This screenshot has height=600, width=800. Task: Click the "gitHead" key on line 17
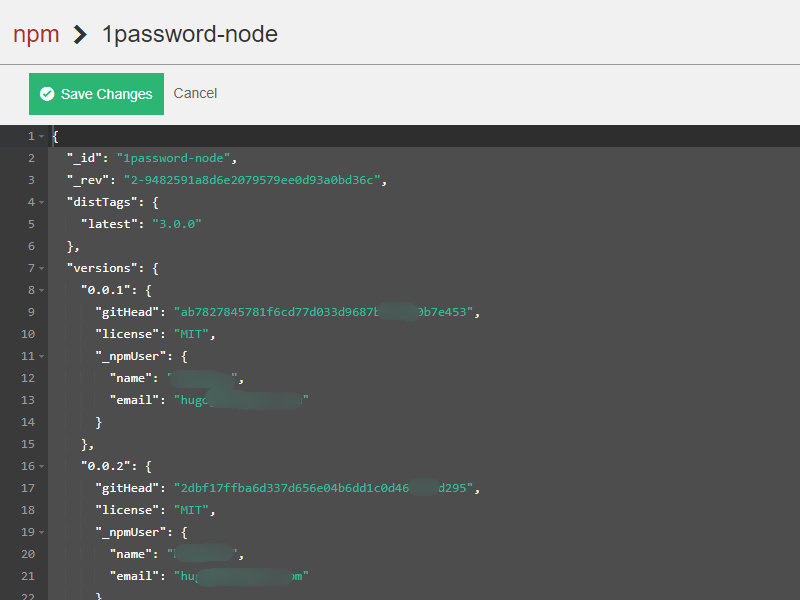pos(127,488)
